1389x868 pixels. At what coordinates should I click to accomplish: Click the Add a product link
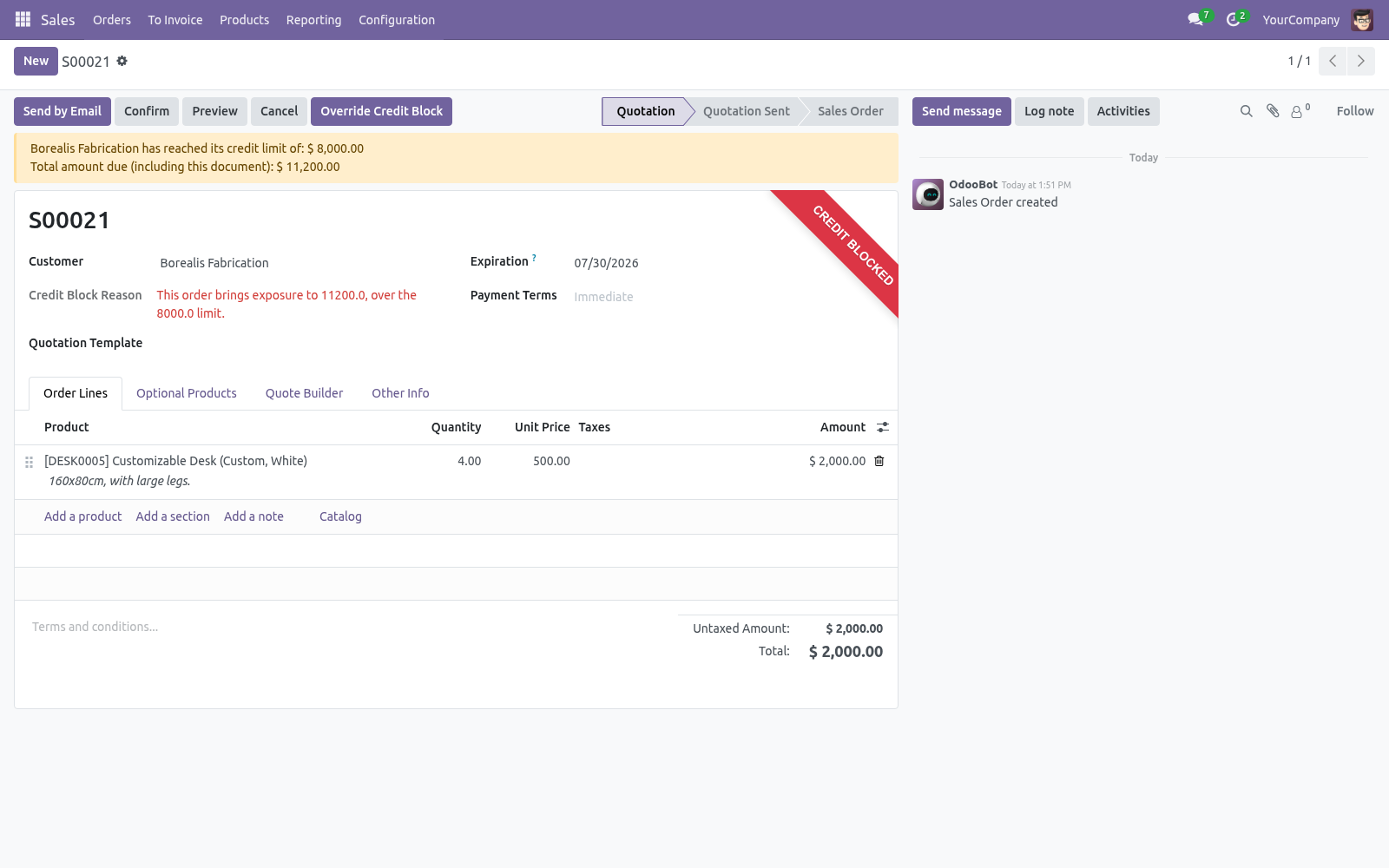coord(83,516)
